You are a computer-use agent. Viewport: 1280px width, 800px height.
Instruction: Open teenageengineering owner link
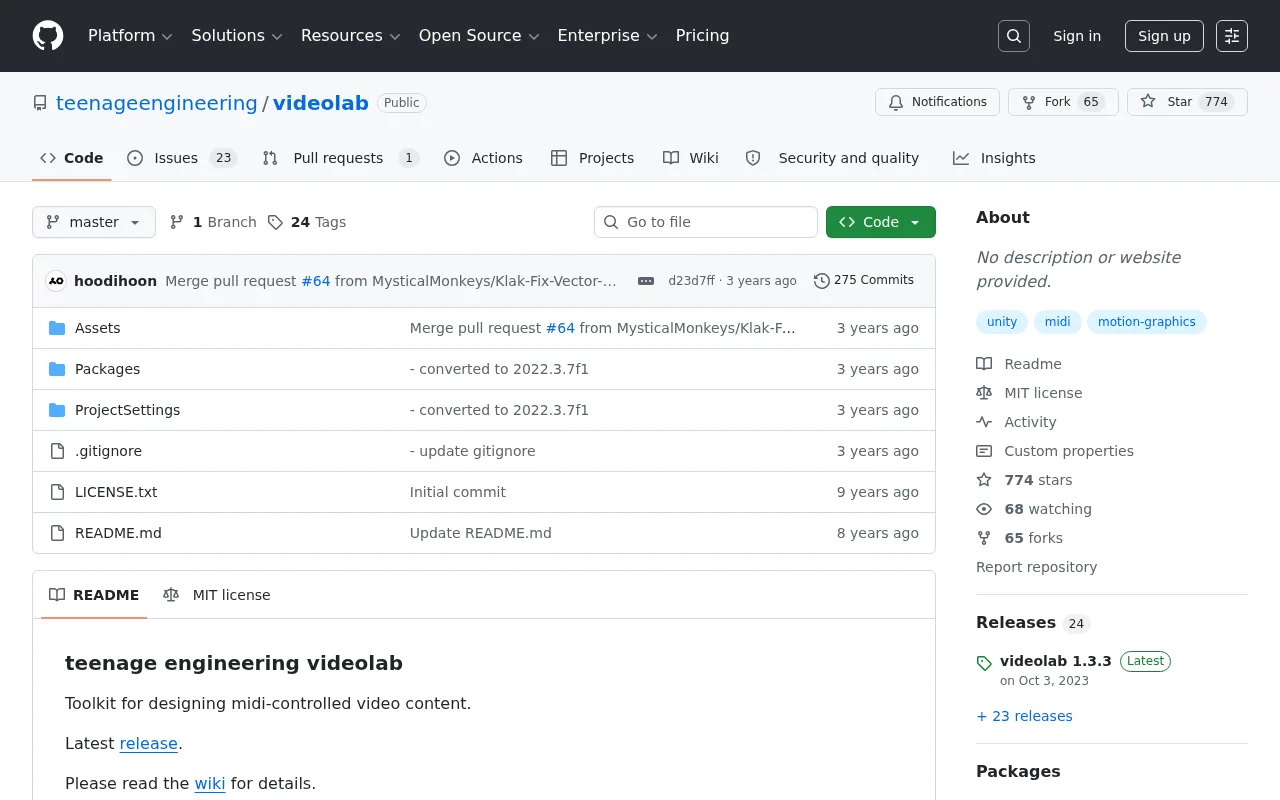tap(157, 103)
